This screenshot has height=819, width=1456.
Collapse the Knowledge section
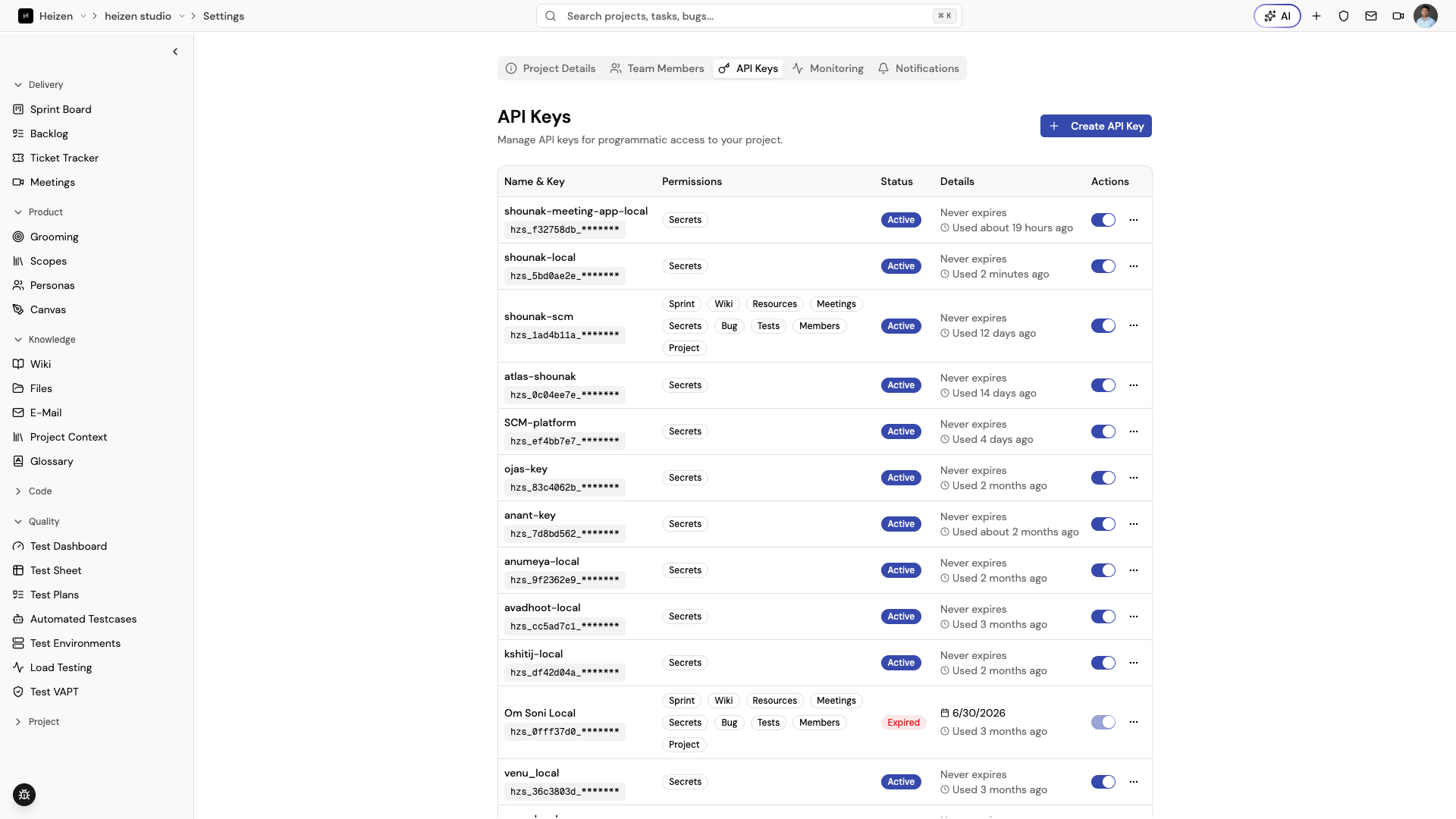coord(45,340)
